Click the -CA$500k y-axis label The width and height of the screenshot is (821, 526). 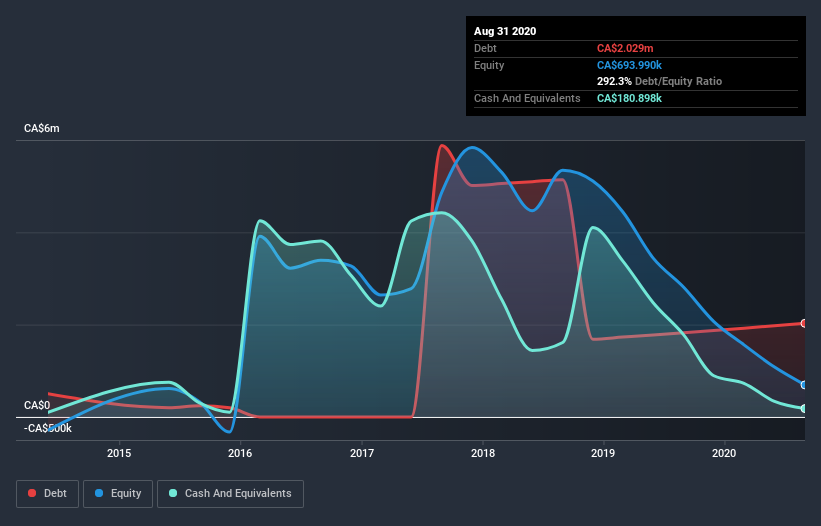pyautogui.click(x=48, y=428)
